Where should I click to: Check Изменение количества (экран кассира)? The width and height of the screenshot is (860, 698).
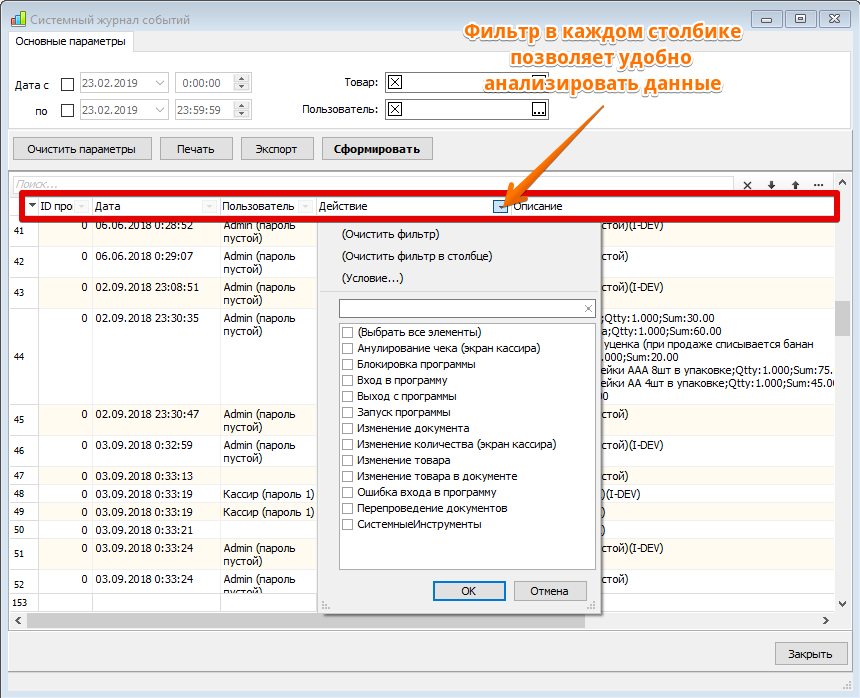point(347,445)
